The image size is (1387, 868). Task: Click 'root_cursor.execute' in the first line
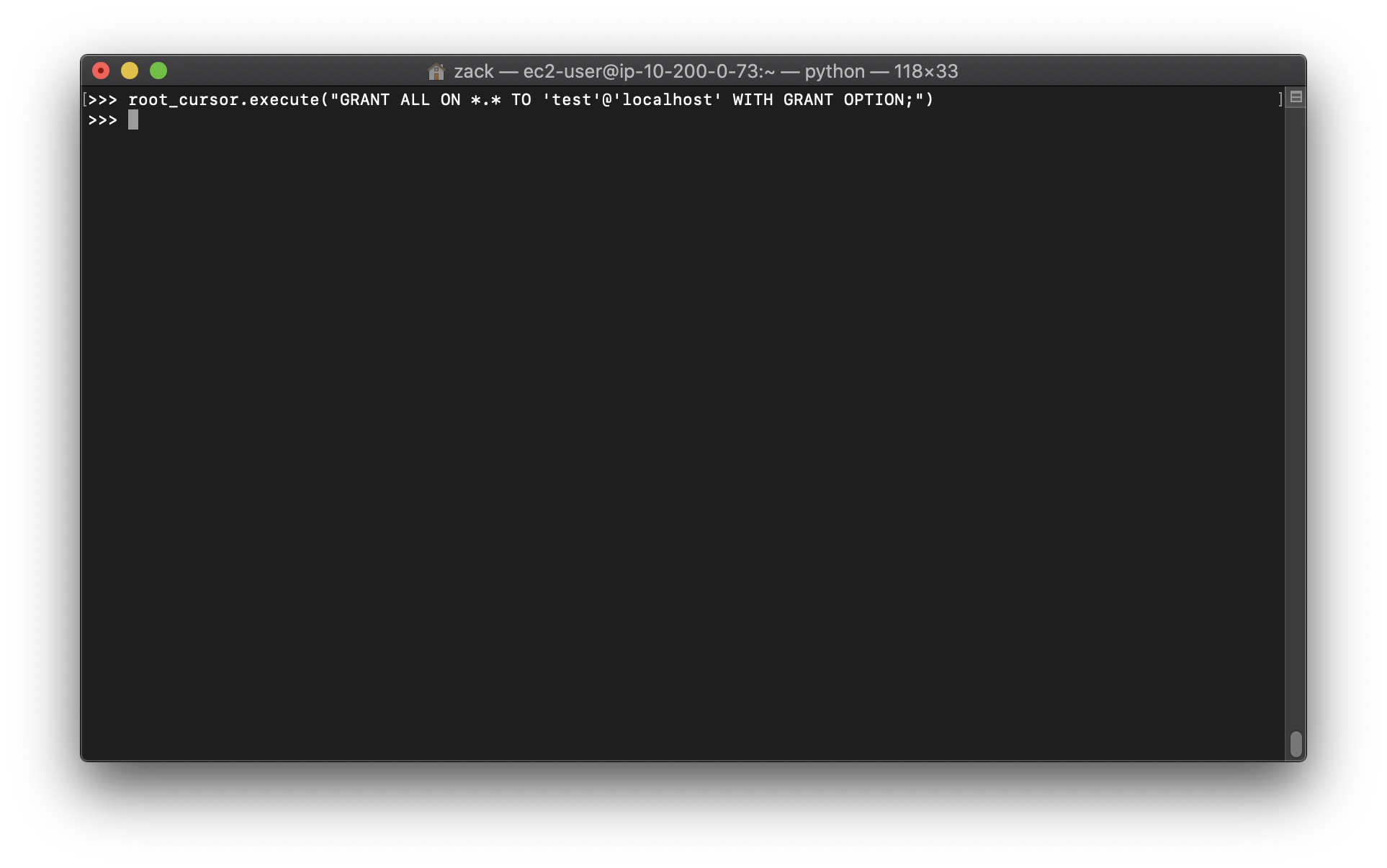click(x=223, y=99)
